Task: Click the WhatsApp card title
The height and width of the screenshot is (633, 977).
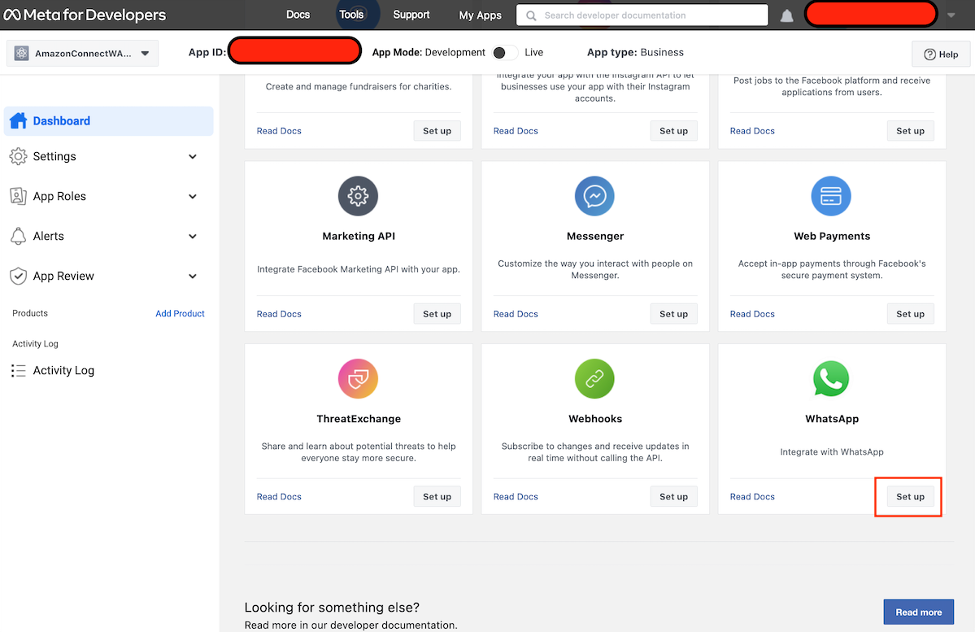Action: click(832, 419)
